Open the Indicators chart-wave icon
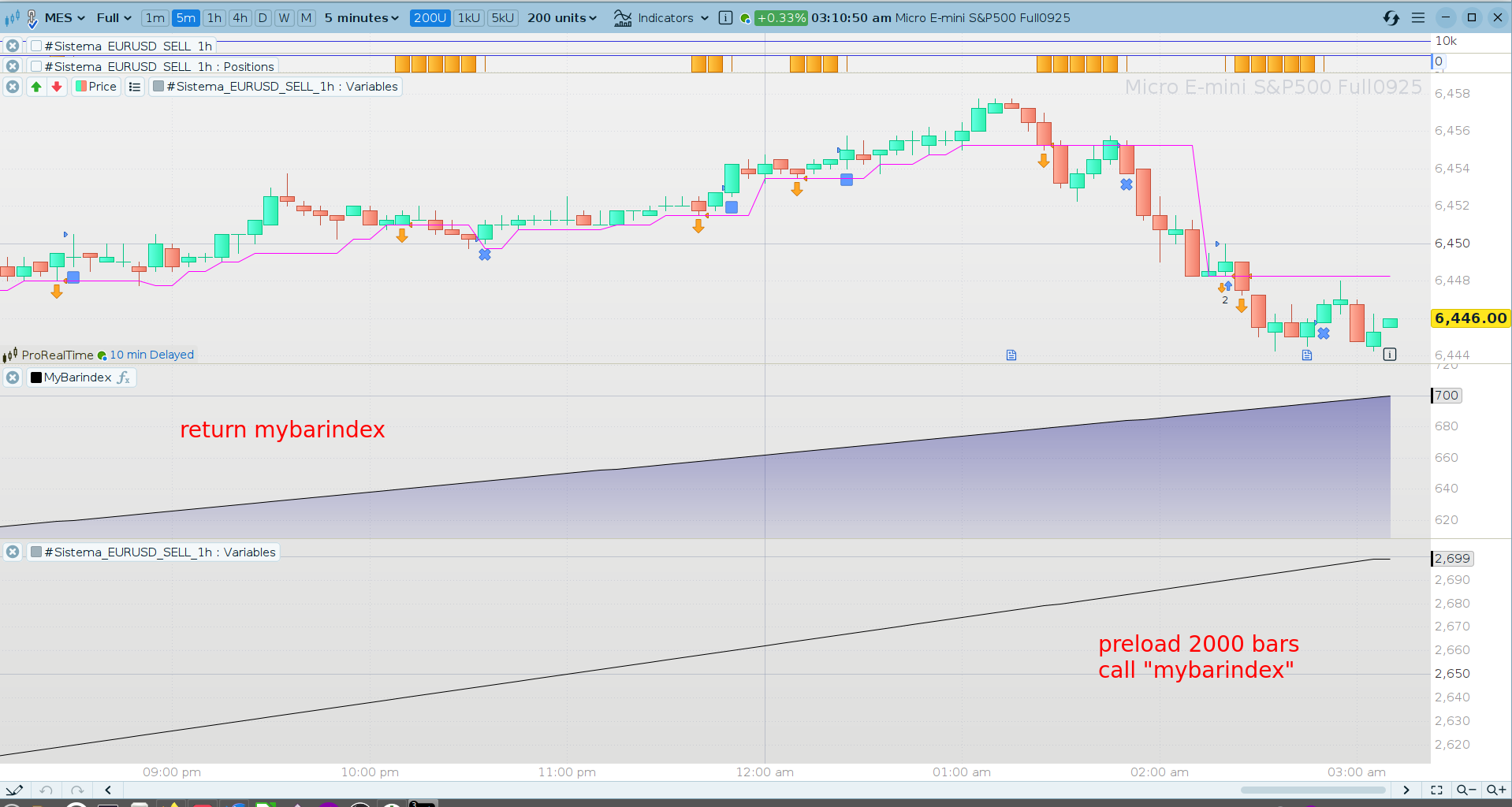This screenshot has width=1512, height=807. 623,17
